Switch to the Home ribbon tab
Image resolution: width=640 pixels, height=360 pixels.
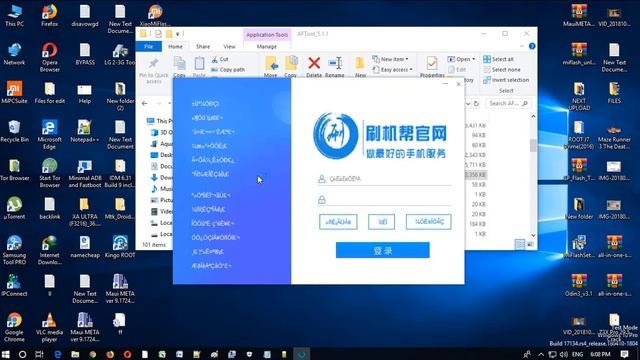tap(176, 47)
